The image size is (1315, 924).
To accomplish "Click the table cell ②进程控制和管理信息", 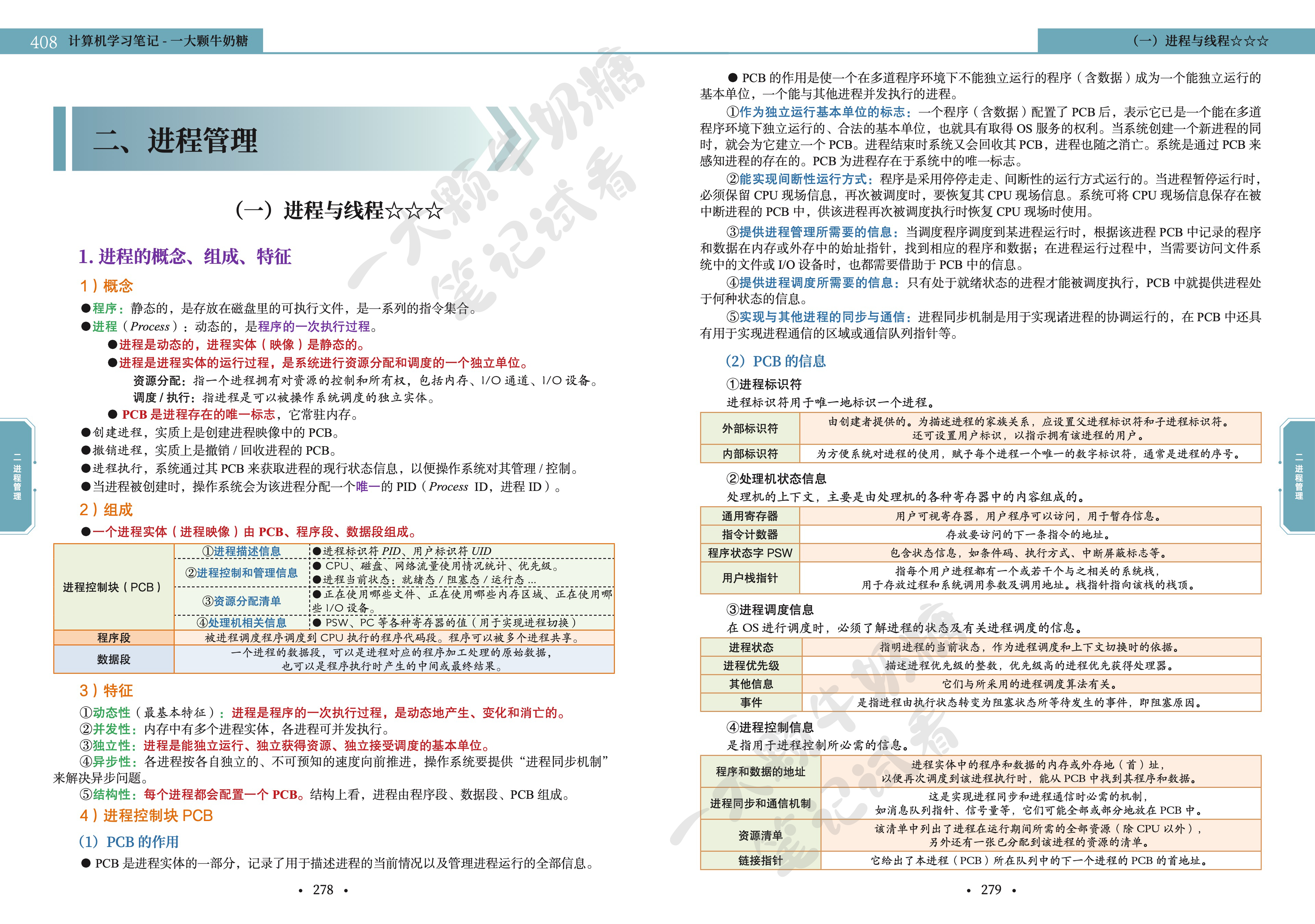I will [x=242, y=573].
